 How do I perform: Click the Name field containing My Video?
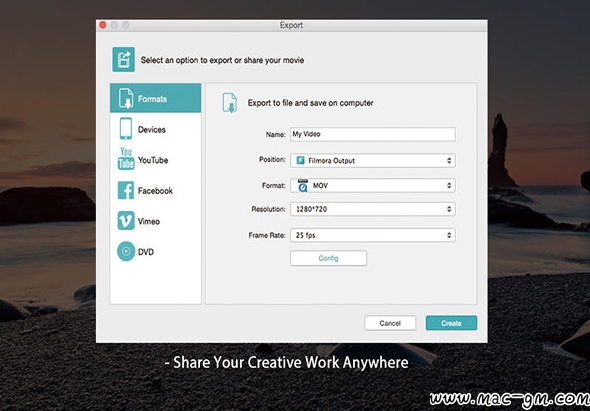click(373, 134)
